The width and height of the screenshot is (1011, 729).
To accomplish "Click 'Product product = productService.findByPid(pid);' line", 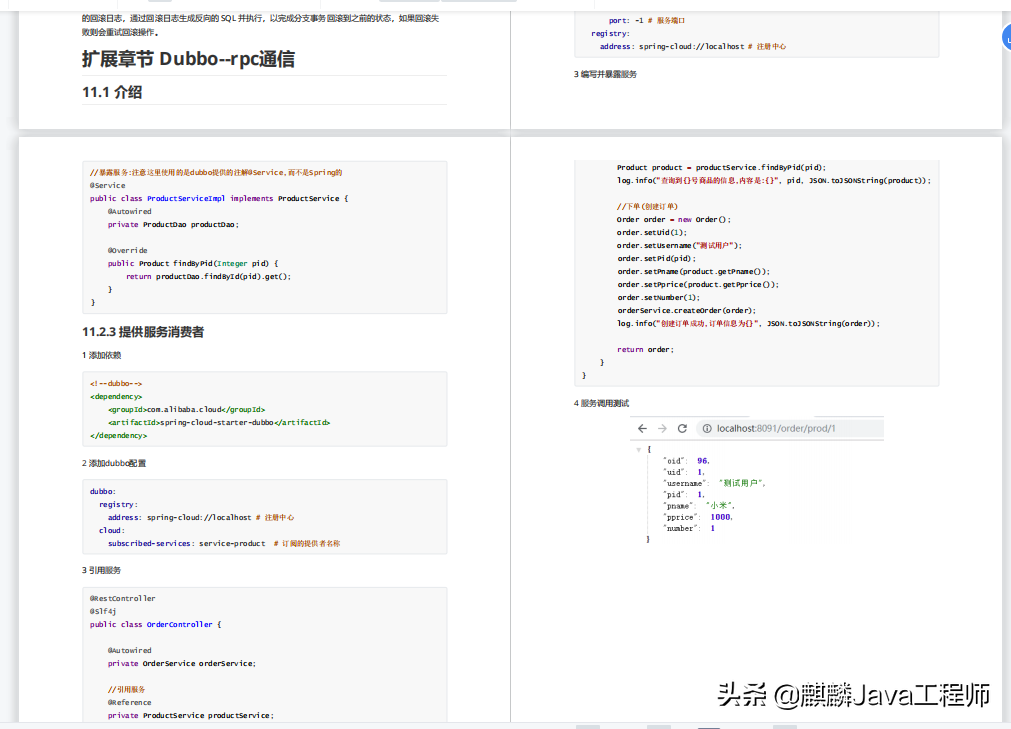I will pos(721,168).
